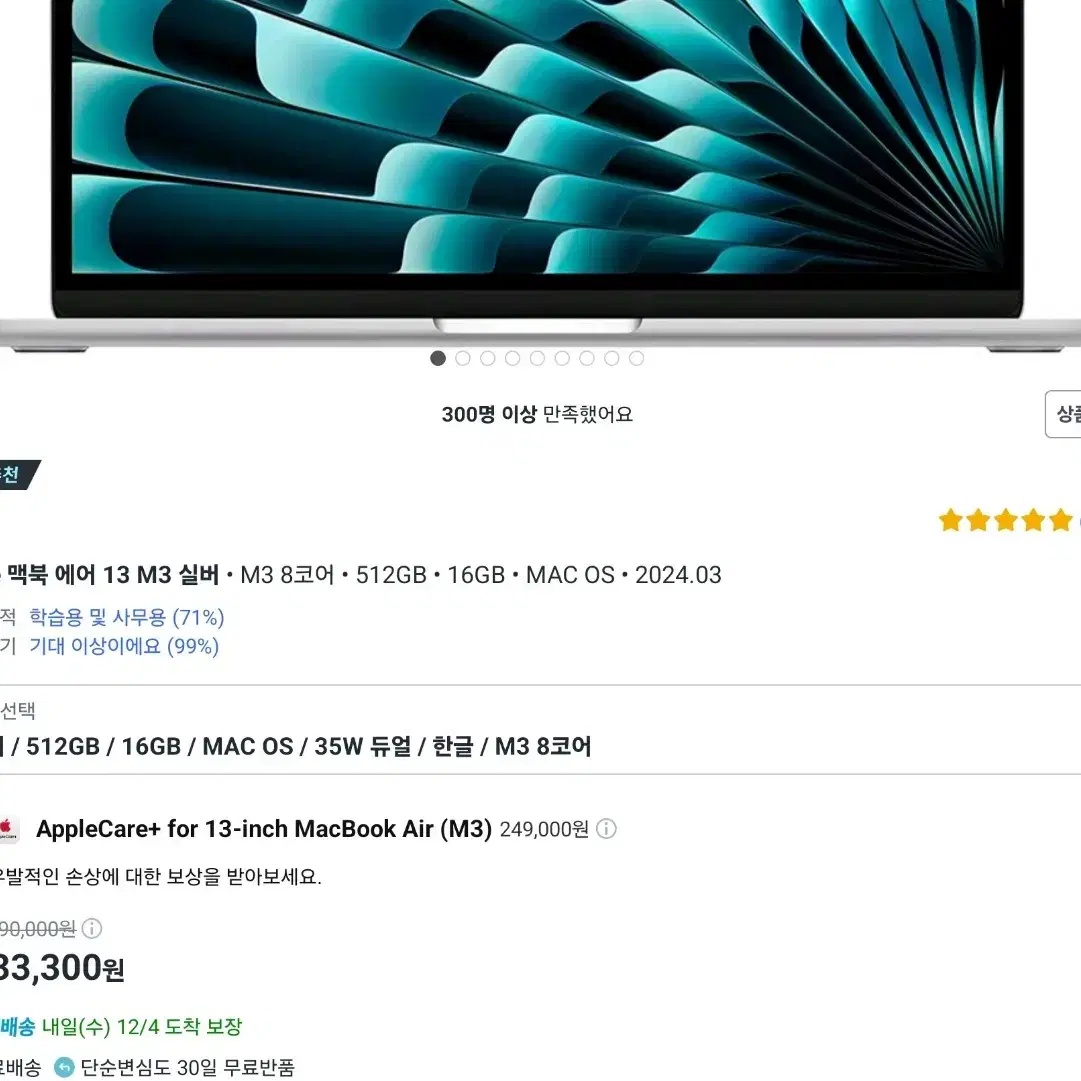
Task: Click info icon beside AppleCare+ 249,000원 price
Action: [606, 829]
